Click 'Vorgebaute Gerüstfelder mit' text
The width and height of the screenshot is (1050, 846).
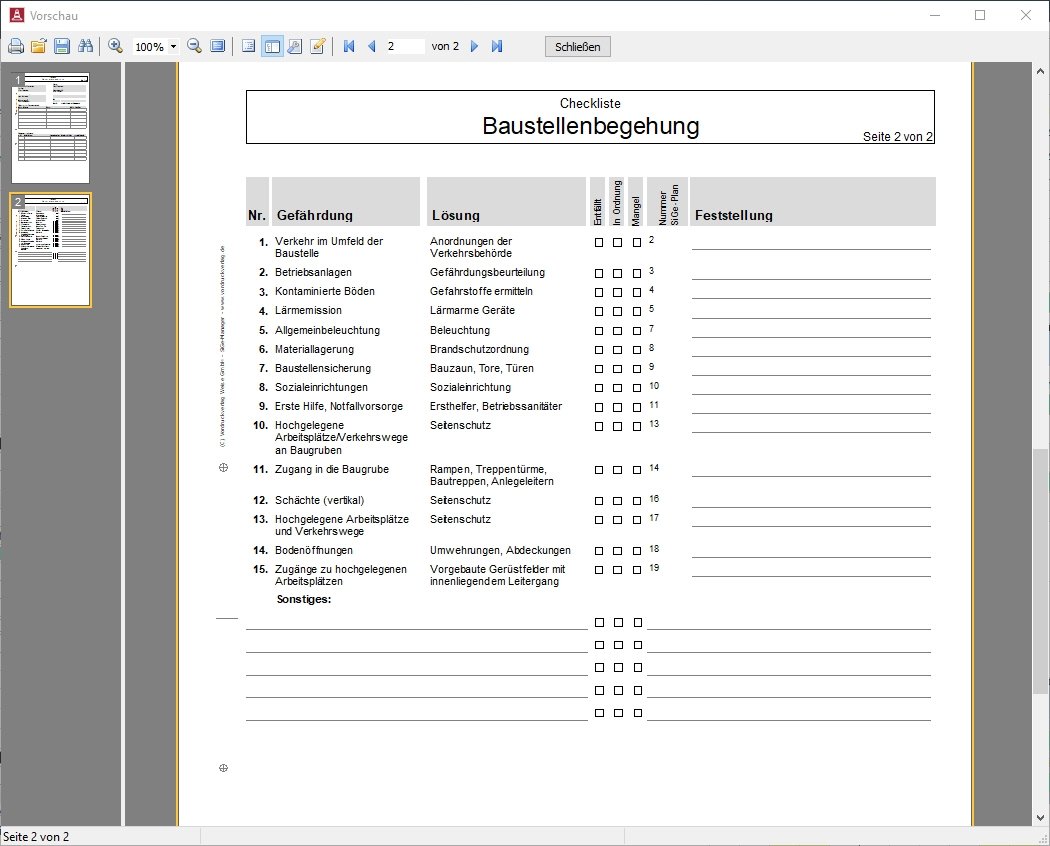[498, 569]
